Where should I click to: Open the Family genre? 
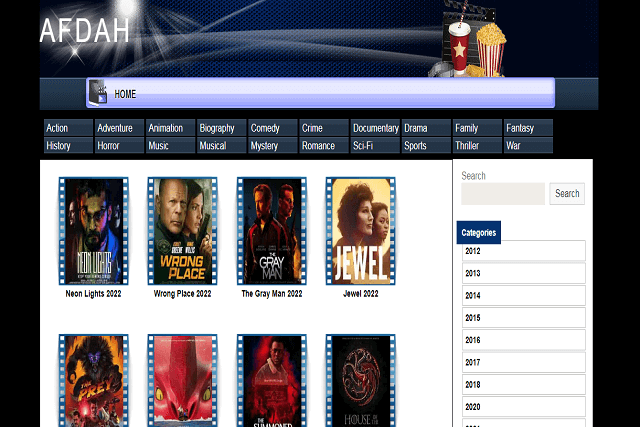coord(477,128)
